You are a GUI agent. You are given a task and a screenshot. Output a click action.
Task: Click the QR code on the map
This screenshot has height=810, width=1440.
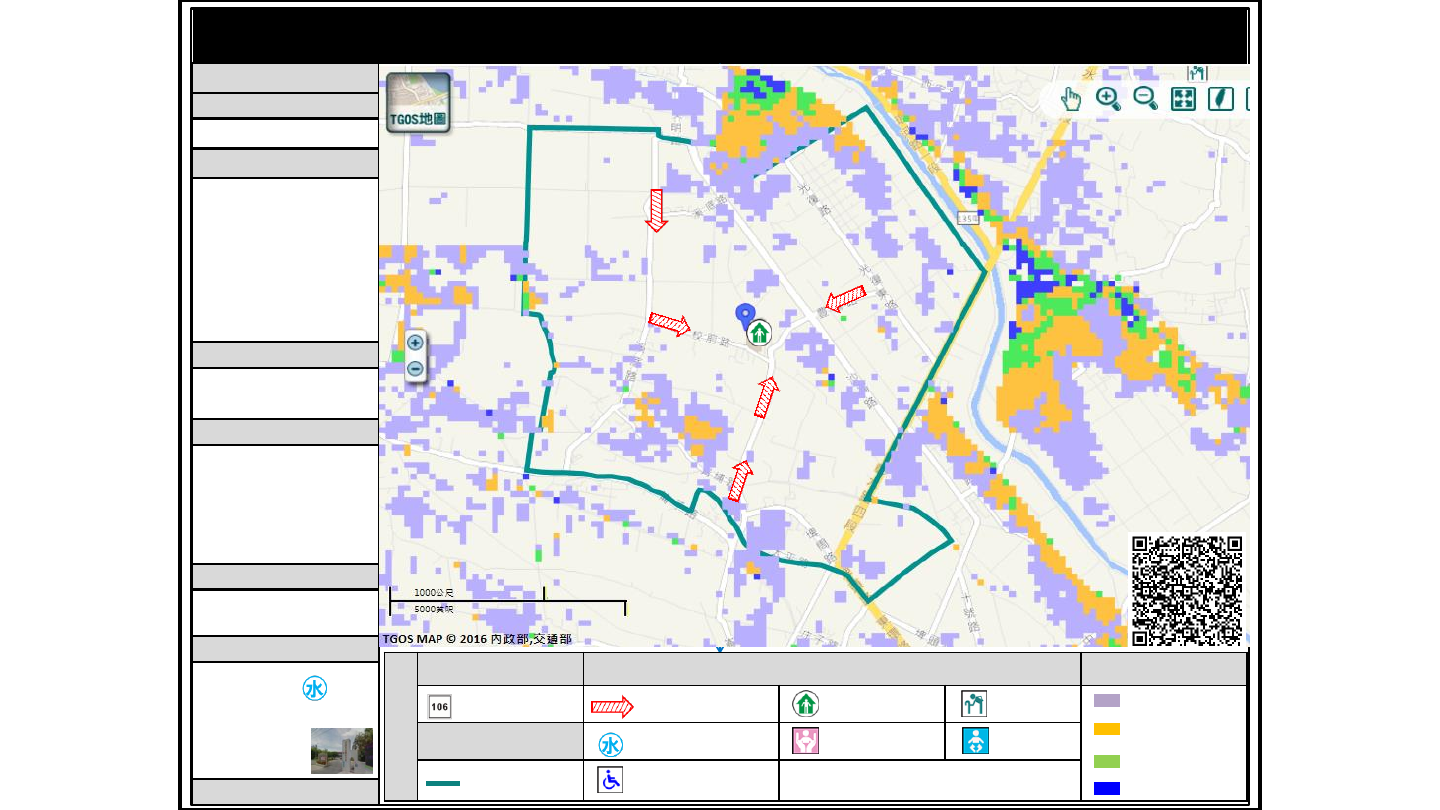[x=1187, y=591]
